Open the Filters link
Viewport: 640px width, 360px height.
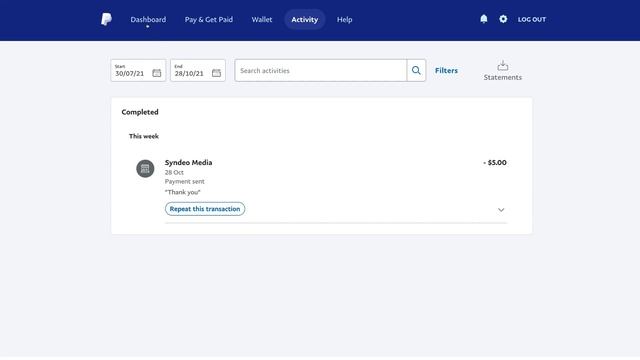point(446,71)
